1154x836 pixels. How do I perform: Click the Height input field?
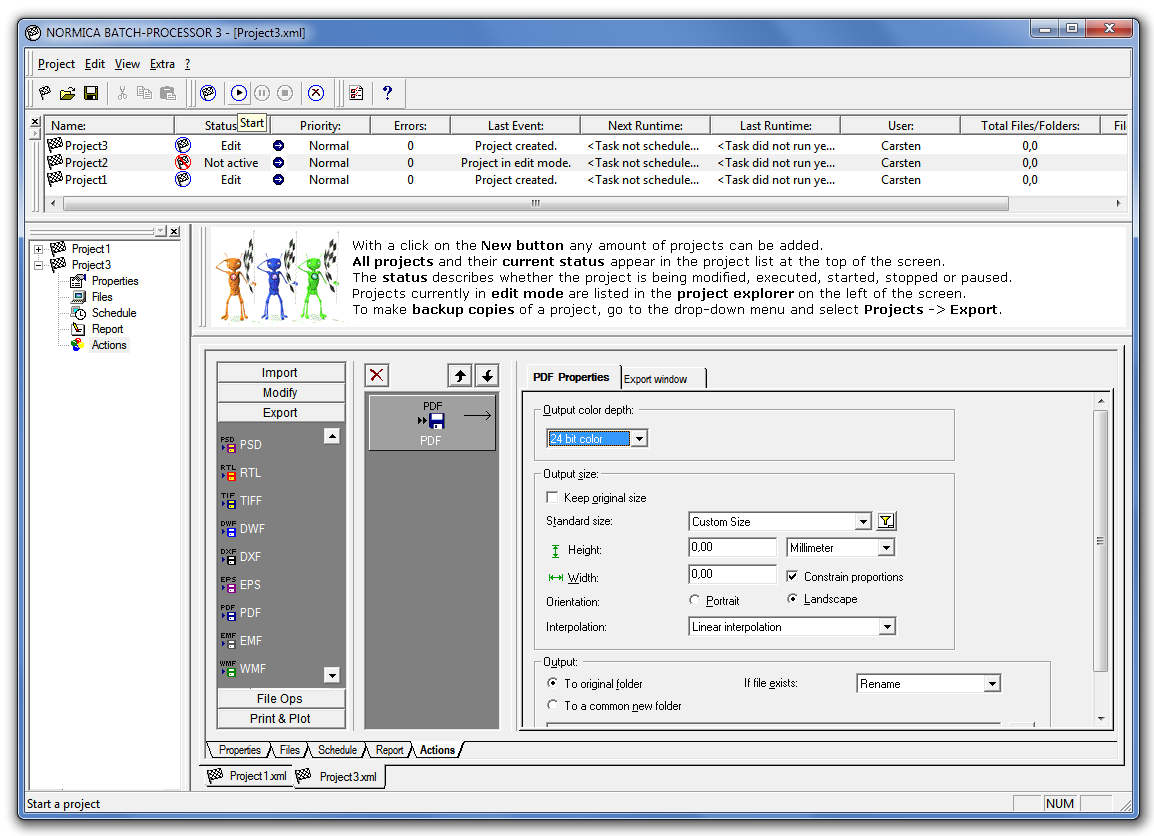tap(732, 547)
